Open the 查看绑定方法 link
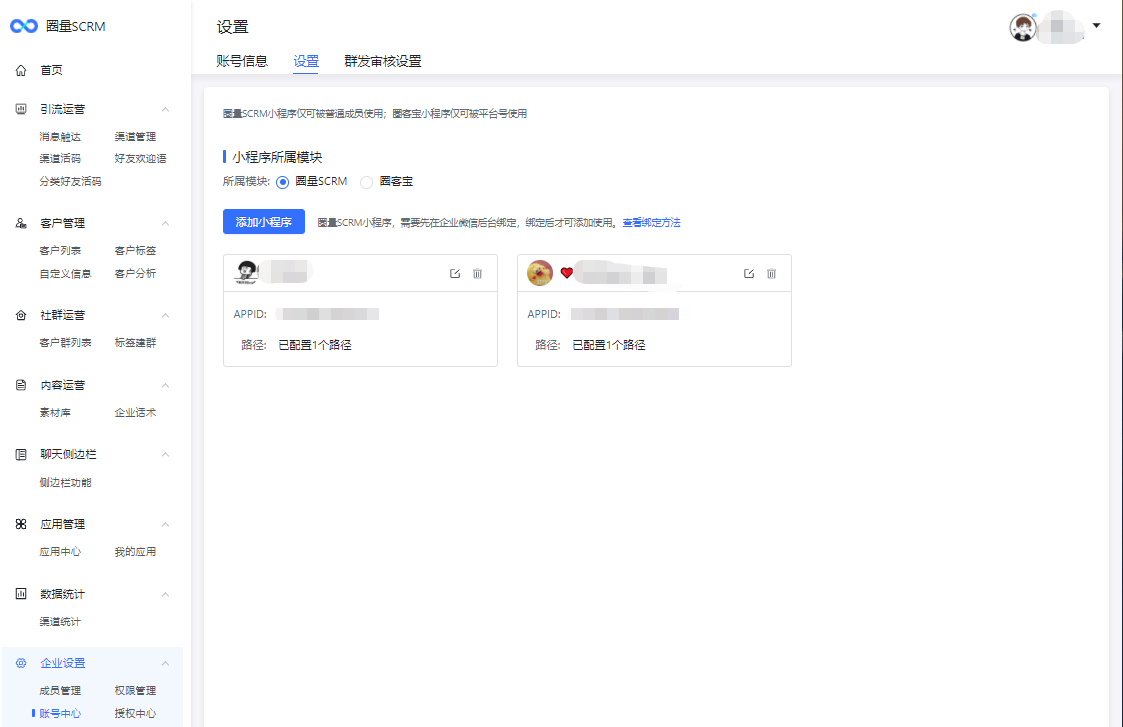Image resolution: width=1123 pixels, height=727 pixels. 651,223
